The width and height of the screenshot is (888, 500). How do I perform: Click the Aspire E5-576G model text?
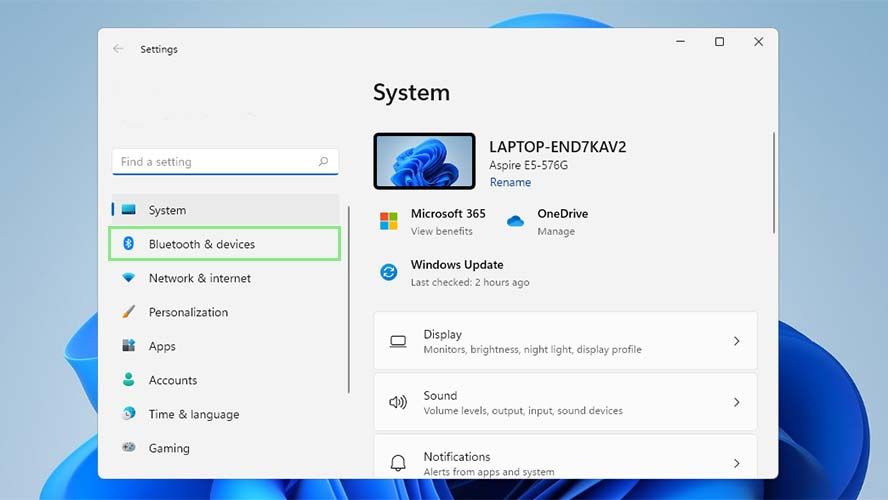coord(528,165)
